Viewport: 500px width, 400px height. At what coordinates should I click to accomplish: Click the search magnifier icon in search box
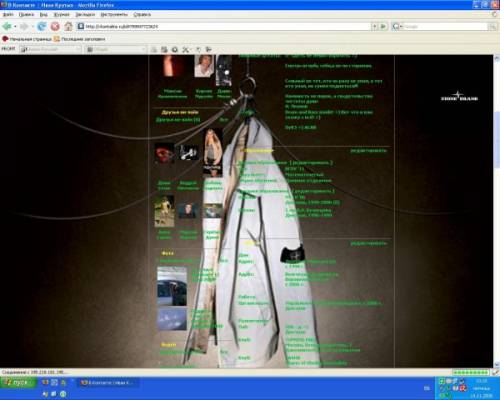point(492,26)
